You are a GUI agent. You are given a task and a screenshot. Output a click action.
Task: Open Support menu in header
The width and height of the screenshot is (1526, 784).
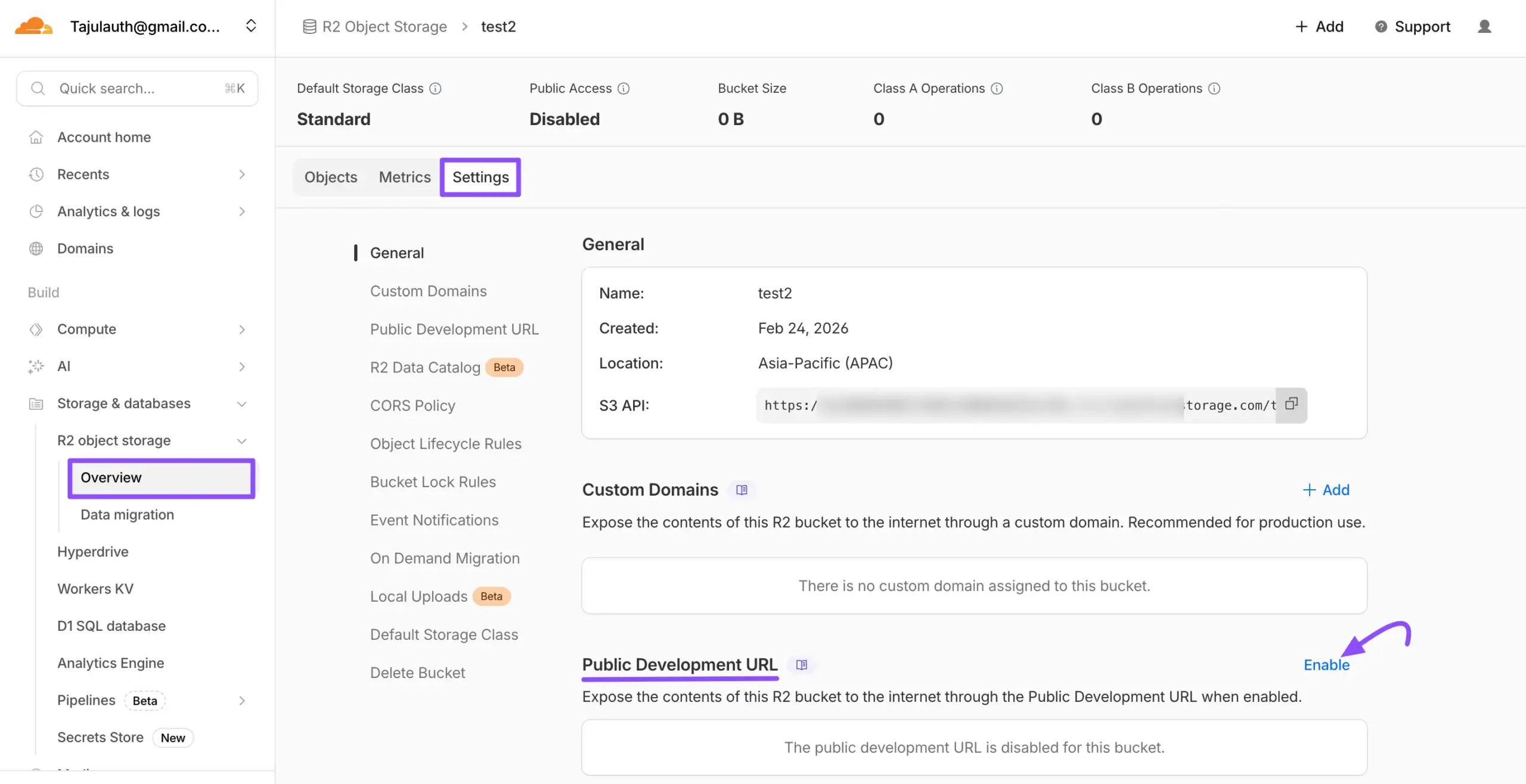pos(1413,27)
